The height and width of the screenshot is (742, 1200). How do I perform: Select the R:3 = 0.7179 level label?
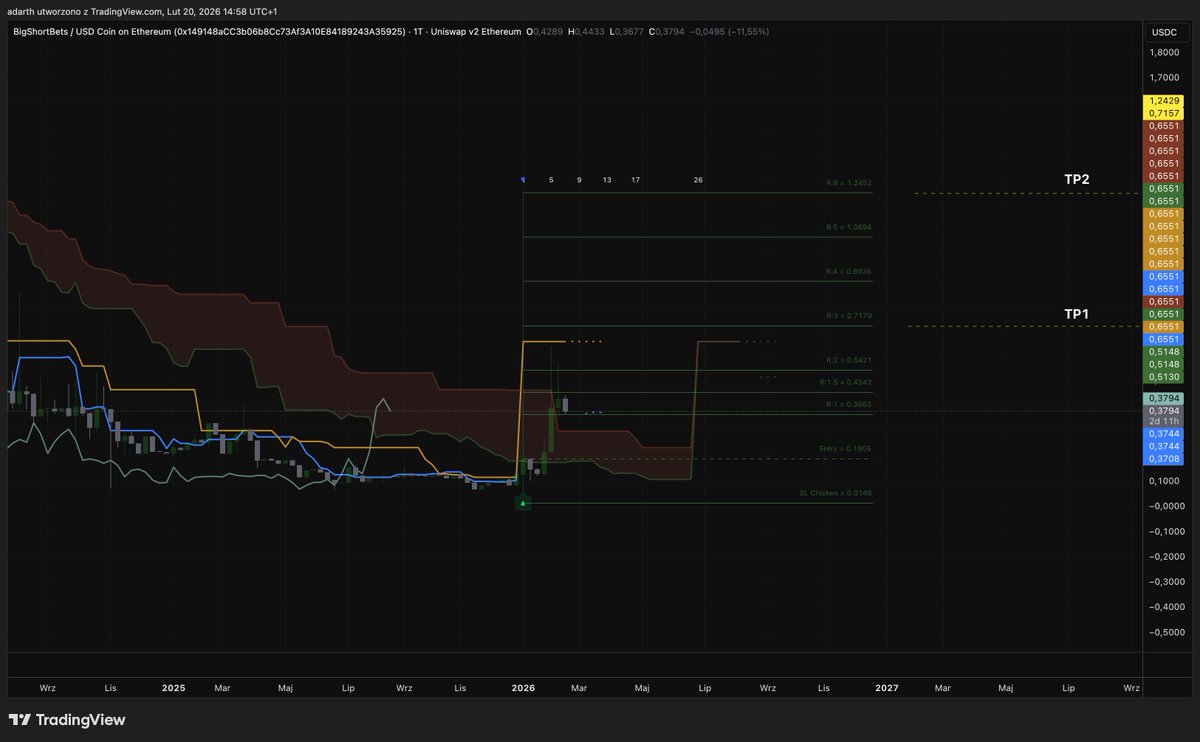[x=849, y=315]
